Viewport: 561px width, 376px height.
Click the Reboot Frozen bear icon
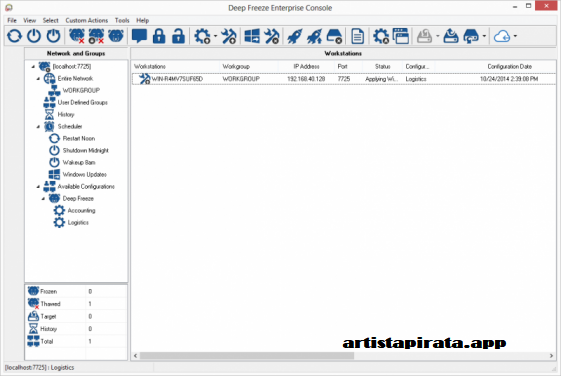(116, 36)
